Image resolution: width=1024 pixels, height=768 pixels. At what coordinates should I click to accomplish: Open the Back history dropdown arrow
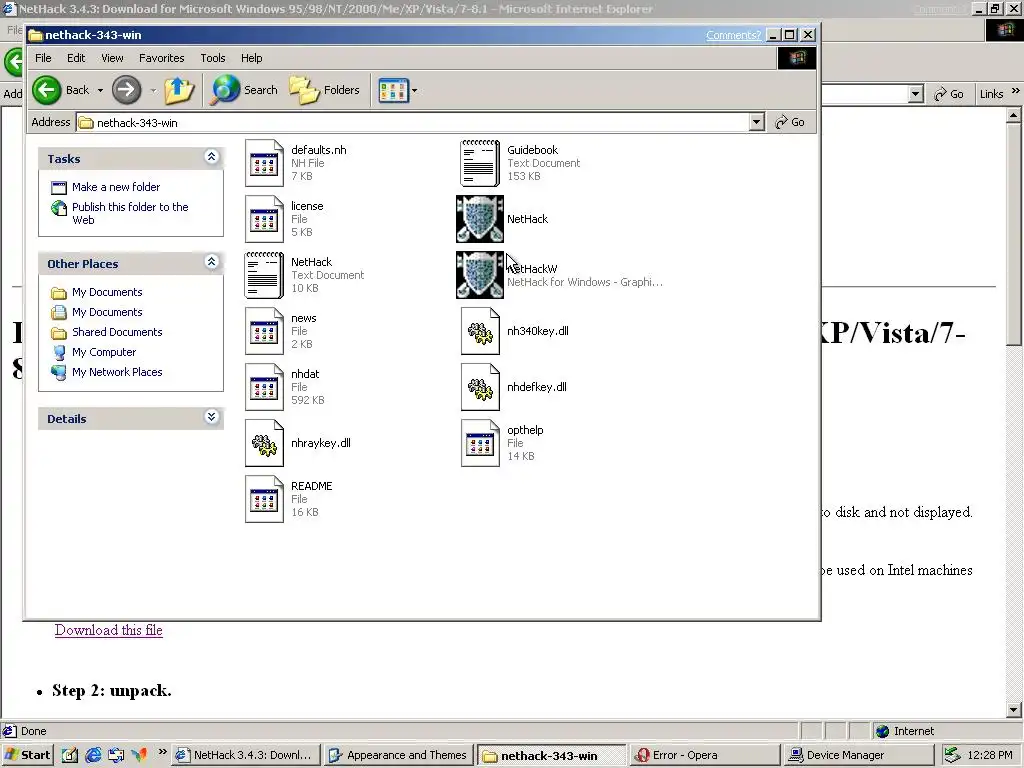coord(100,91)
